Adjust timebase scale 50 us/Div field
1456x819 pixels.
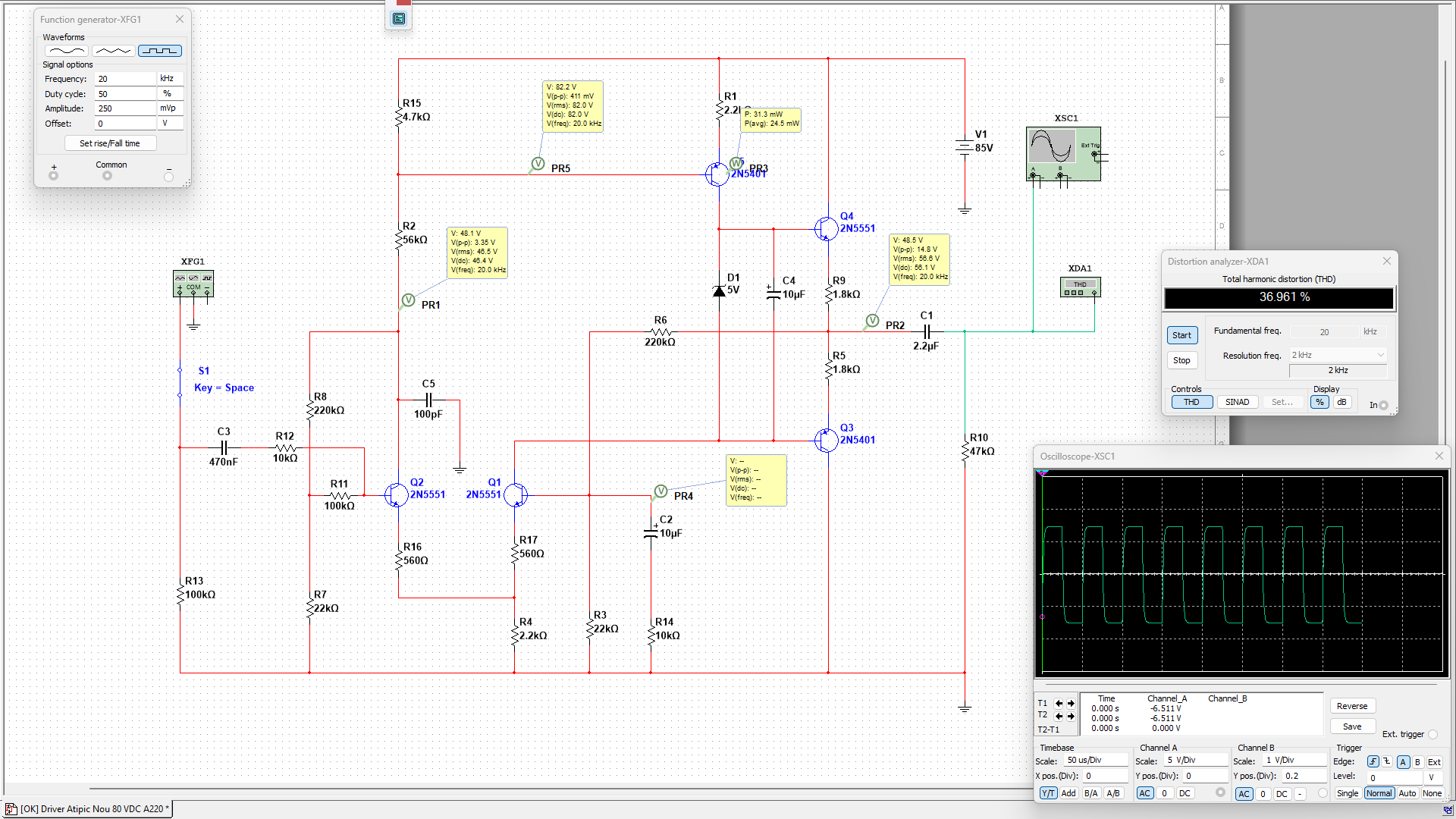click(1096, 761)
